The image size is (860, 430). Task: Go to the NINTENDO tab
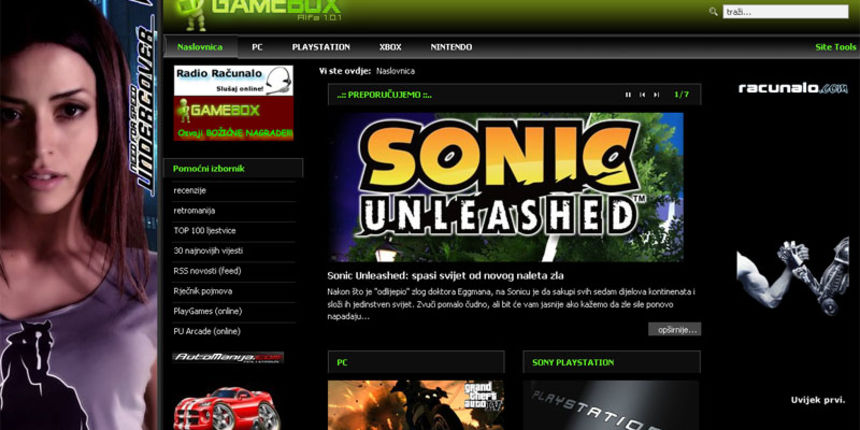pyautogui.click(x=451, y=47)
